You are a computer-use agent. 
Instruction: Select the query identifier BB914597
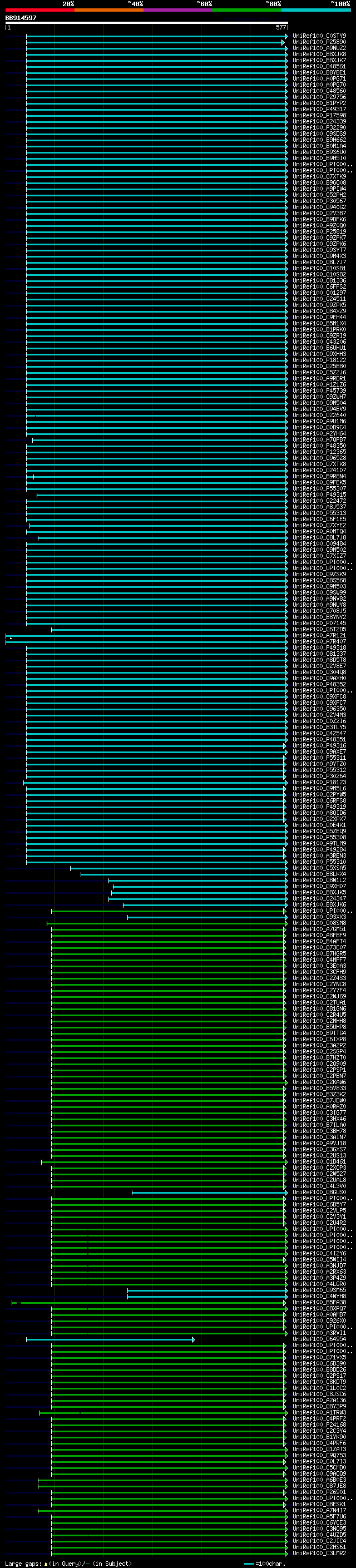[x=21, y=18]
